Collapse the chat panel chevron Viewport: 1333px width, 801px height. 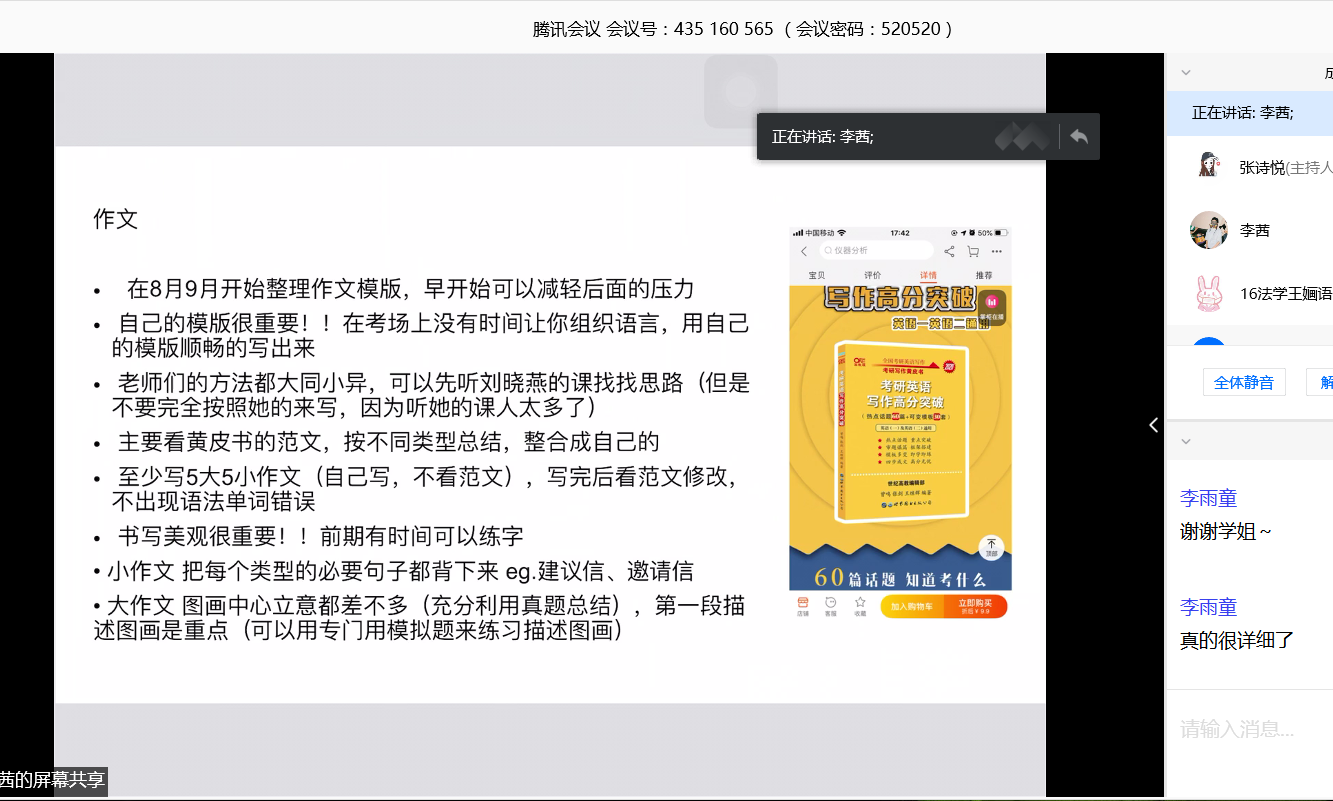(x=1186, y=441)
